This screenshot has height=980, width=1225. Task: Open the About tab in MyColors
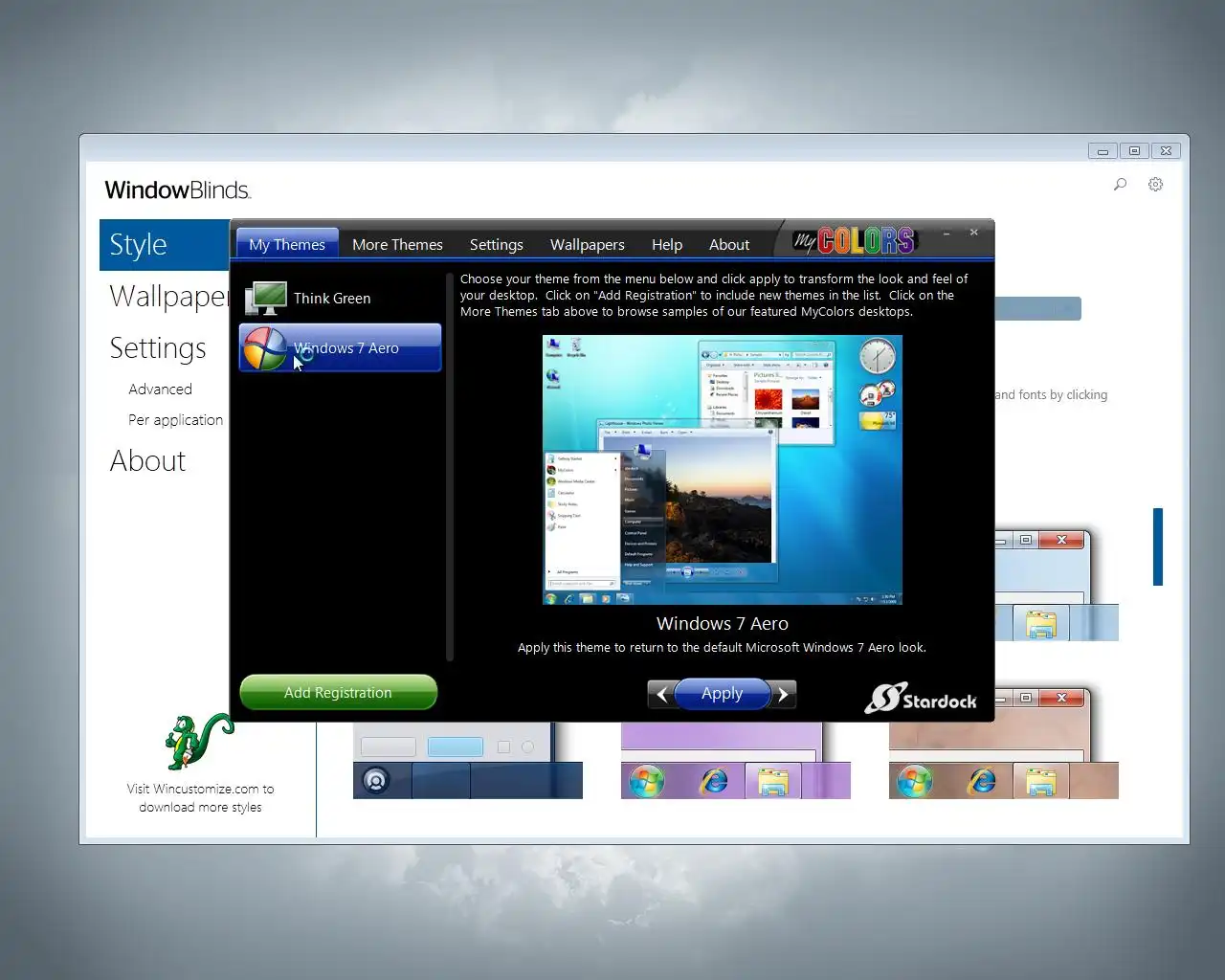[729, 244]
